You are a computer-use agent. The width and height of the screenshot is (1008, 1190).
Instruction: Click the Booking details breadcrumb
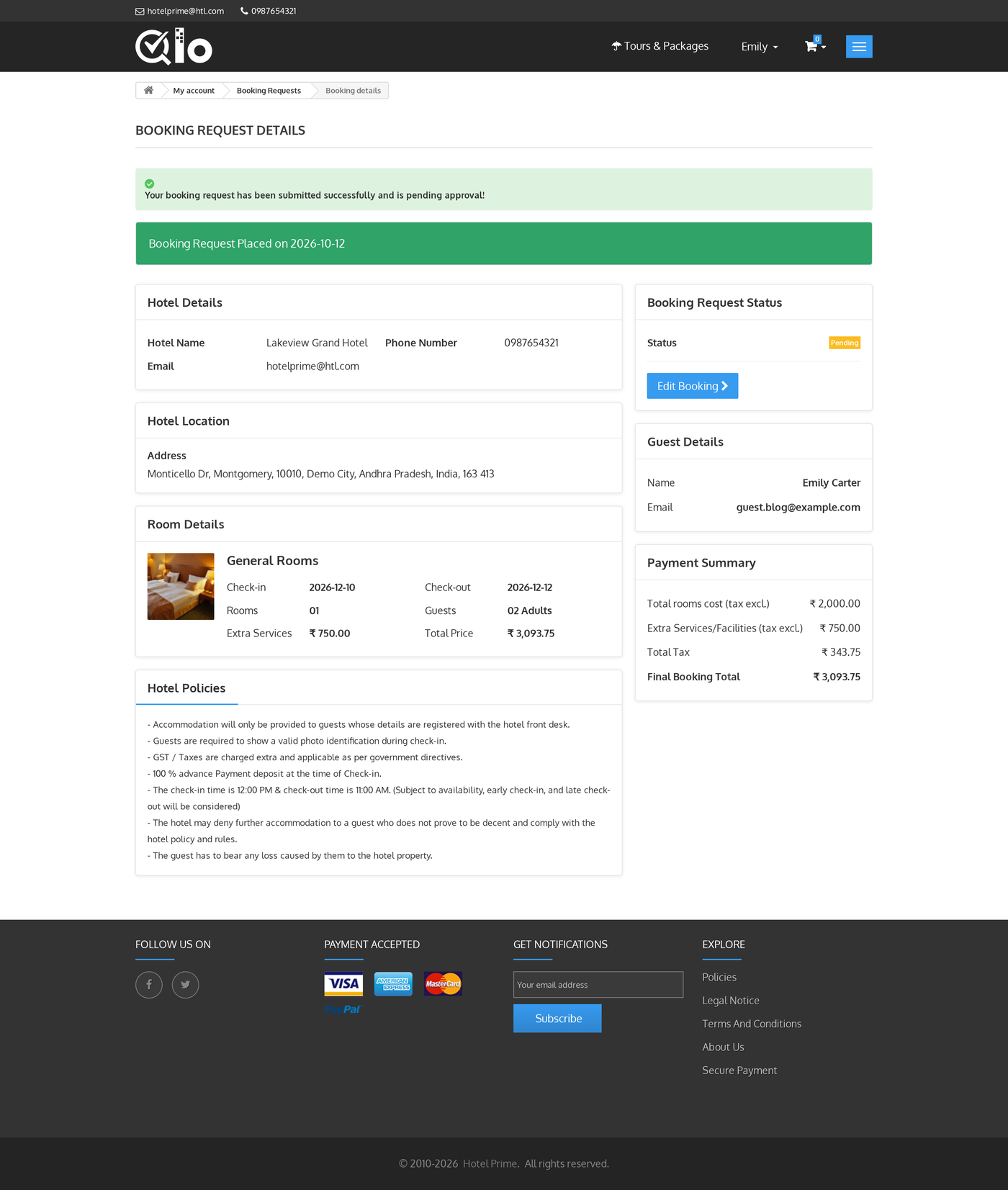(x=353, y=91)
